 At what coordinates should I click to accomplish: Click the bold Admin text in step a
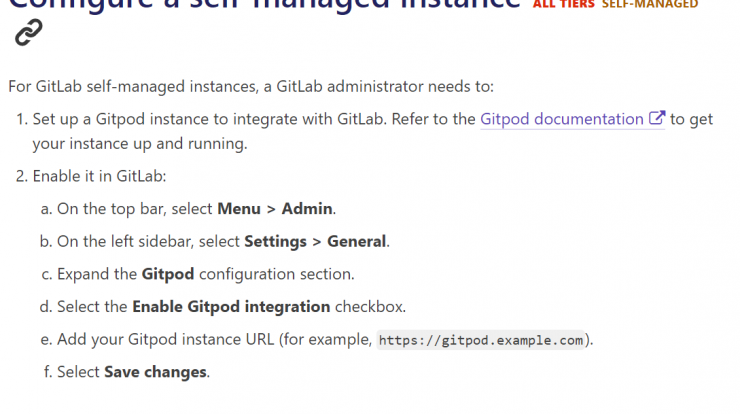coord(307,209)
